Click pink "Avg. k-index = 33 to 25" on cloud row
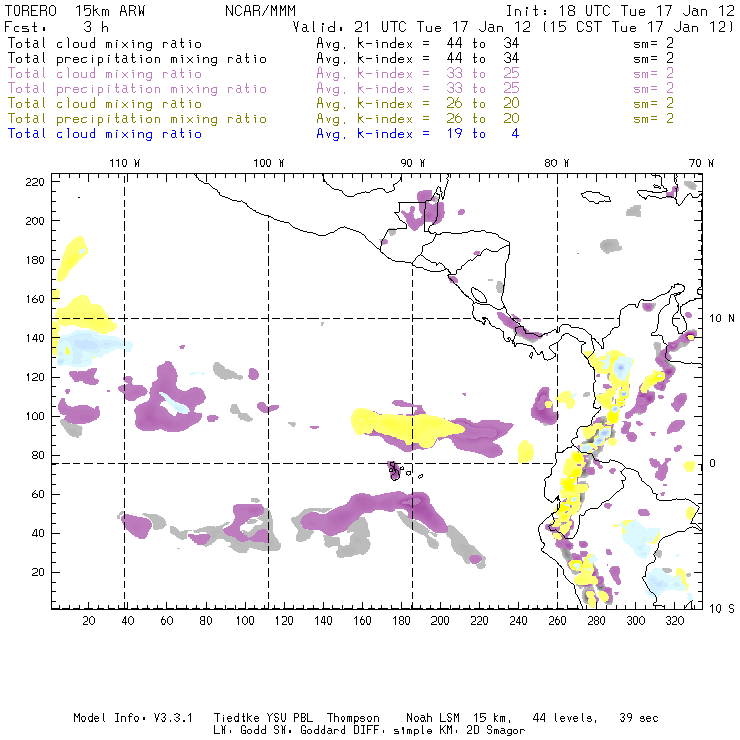Image resolution: width=740 pixels, height=740 pixels. [x=418, y=74]
